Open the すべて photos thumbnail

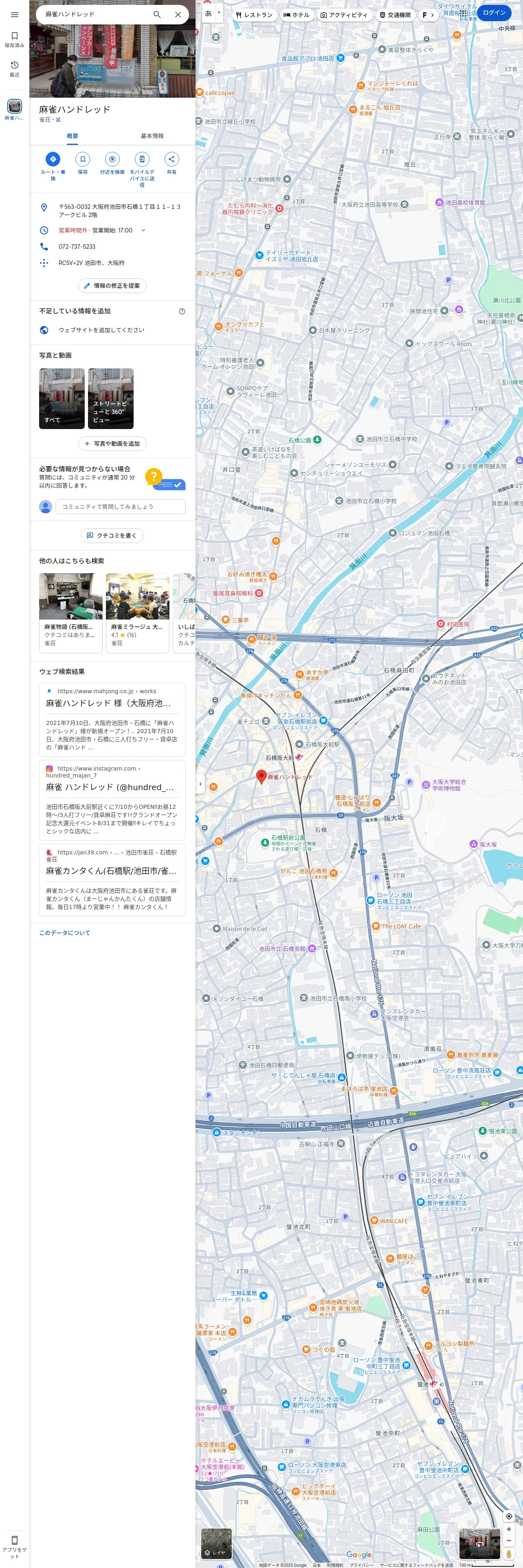pos(62,399)
